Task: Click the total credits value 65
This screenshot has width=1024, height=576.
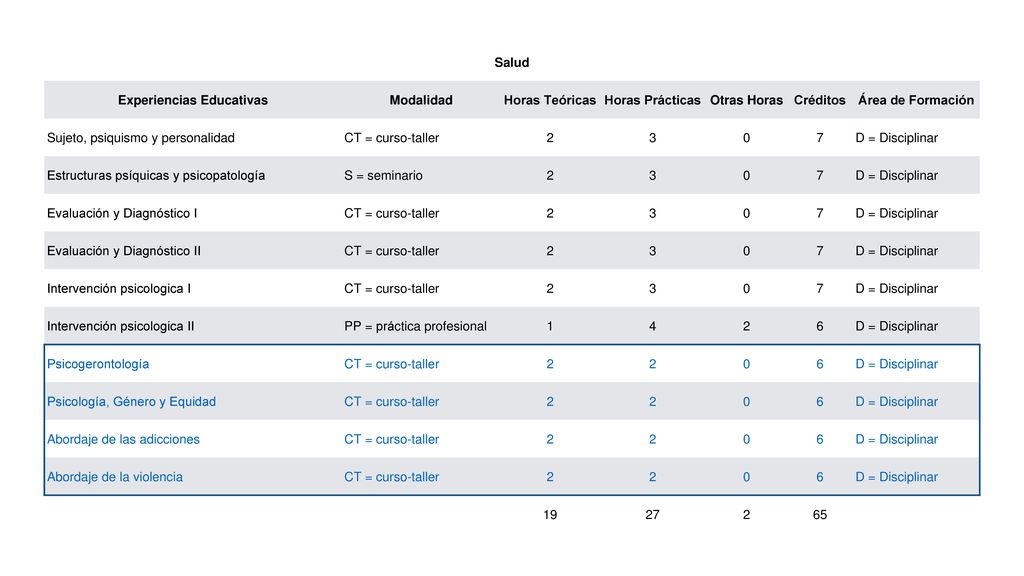Action: 820,515
